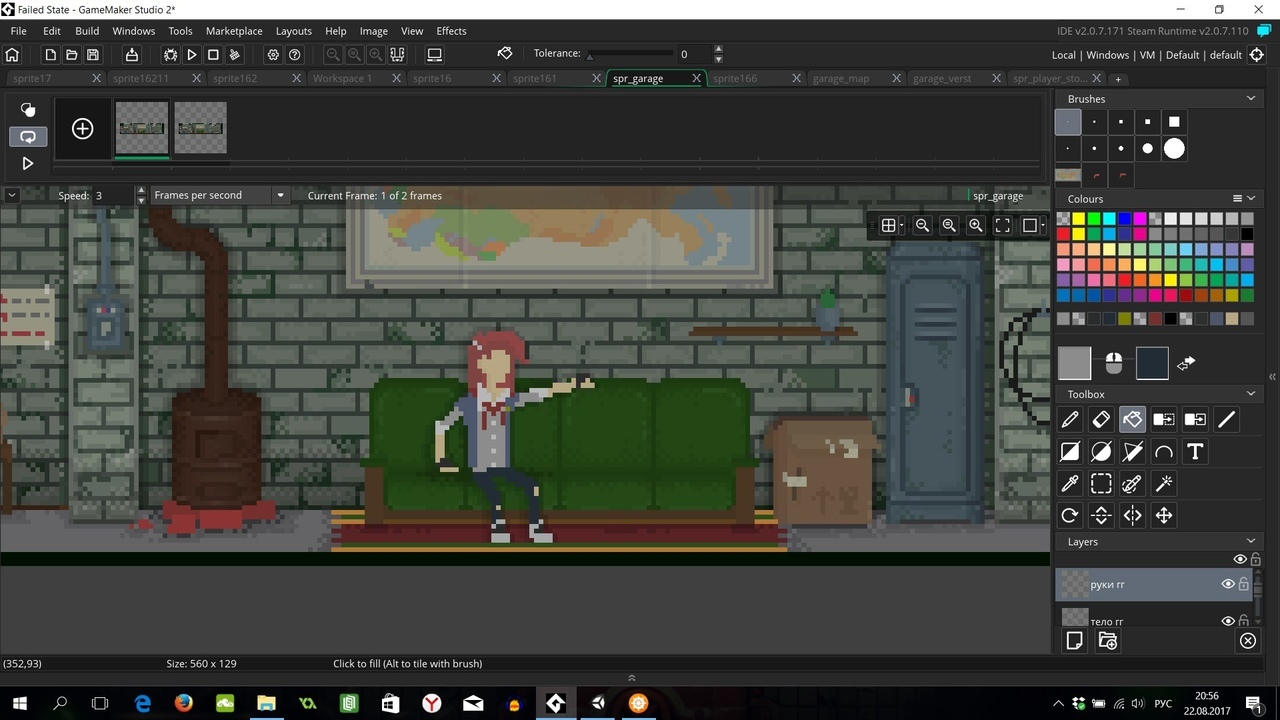Click the Rectangle Selection tool
The height and width of the screenshot is (720, 1280).
point(1101,484)
